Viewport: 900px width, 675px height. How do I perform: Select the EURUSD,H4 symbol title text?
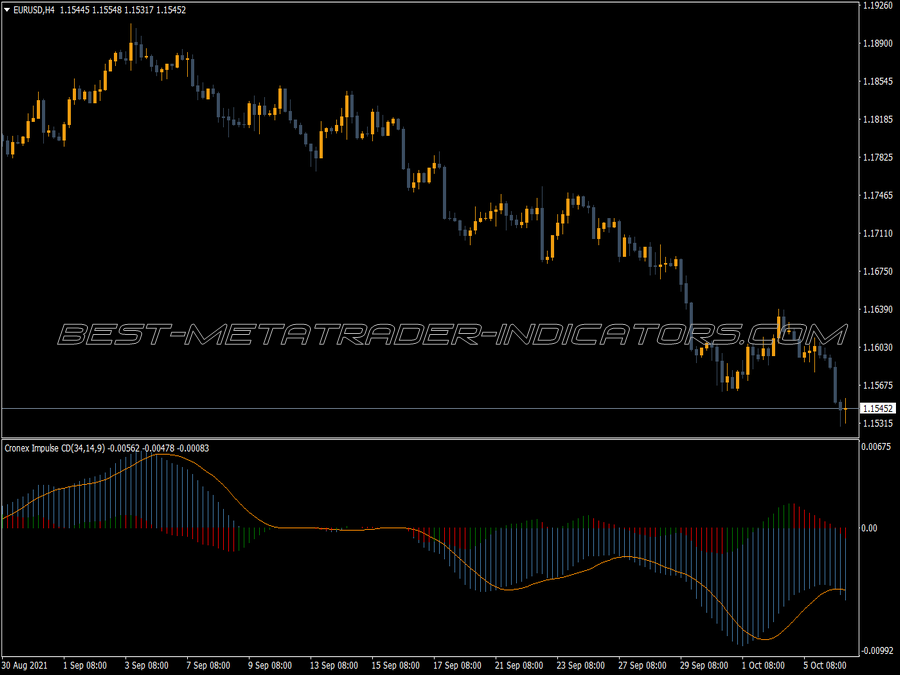coord(34,10)
